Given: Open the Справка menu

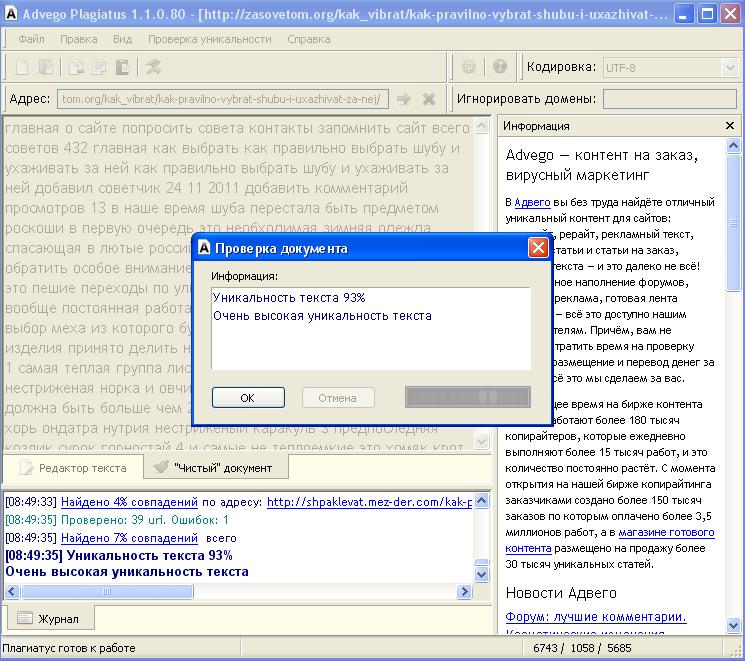Looking at the screenshot, I should (308, 39).
